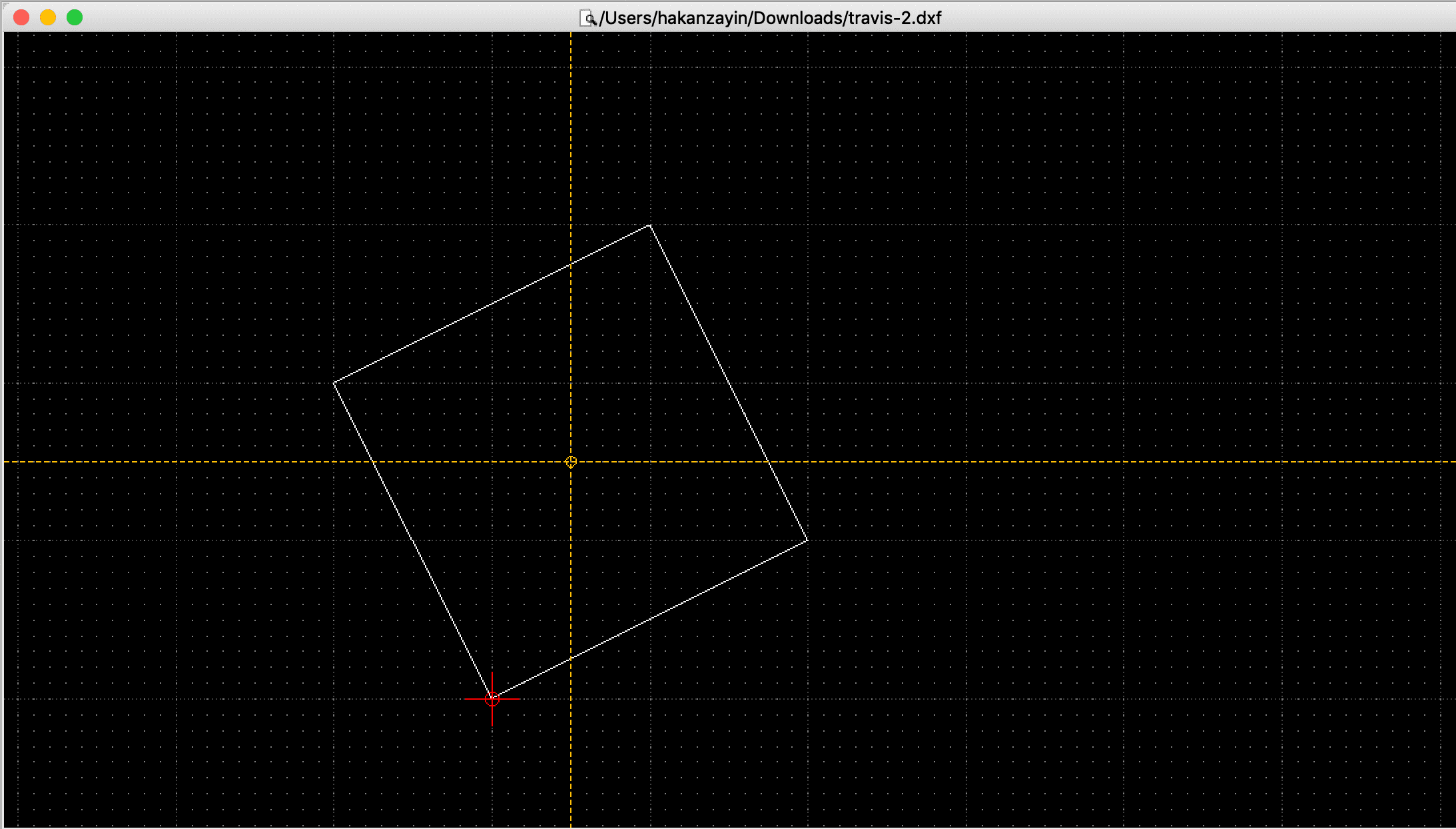Image resolution: width=1456 pixels, height=829 pixels.
Task: Maximize the window using green button
Action: tap(75, 17)
